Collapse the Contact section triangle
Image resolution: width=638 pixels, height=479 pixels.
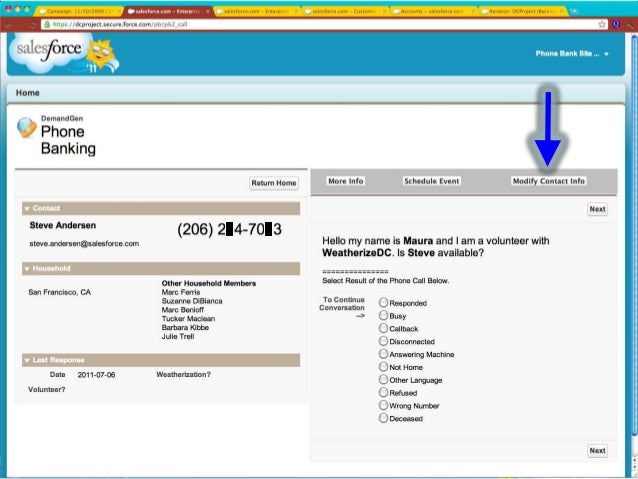point(27,208)
